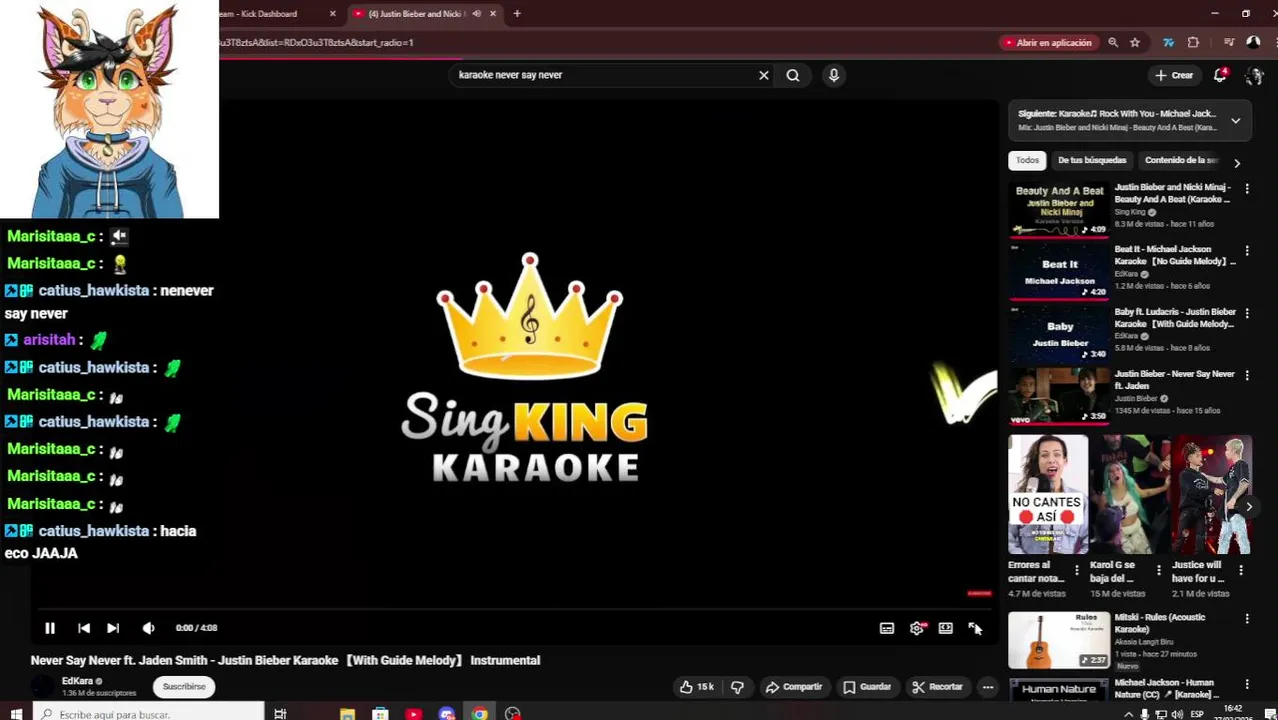Open the Chrome profile avatar
This screenshot has width=1278, height=720.
click(1254, 43)
